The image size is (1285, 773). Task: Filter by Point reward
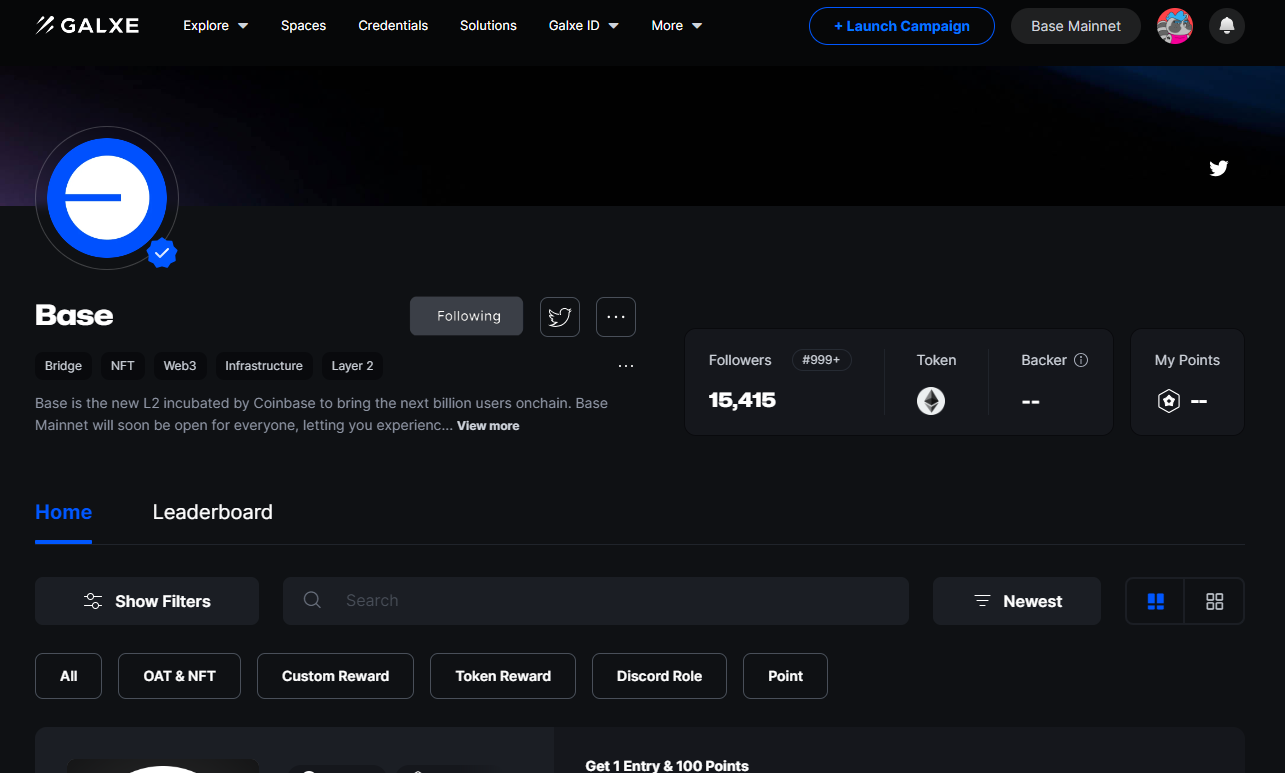pyautogui.click(x=785, y=676)
